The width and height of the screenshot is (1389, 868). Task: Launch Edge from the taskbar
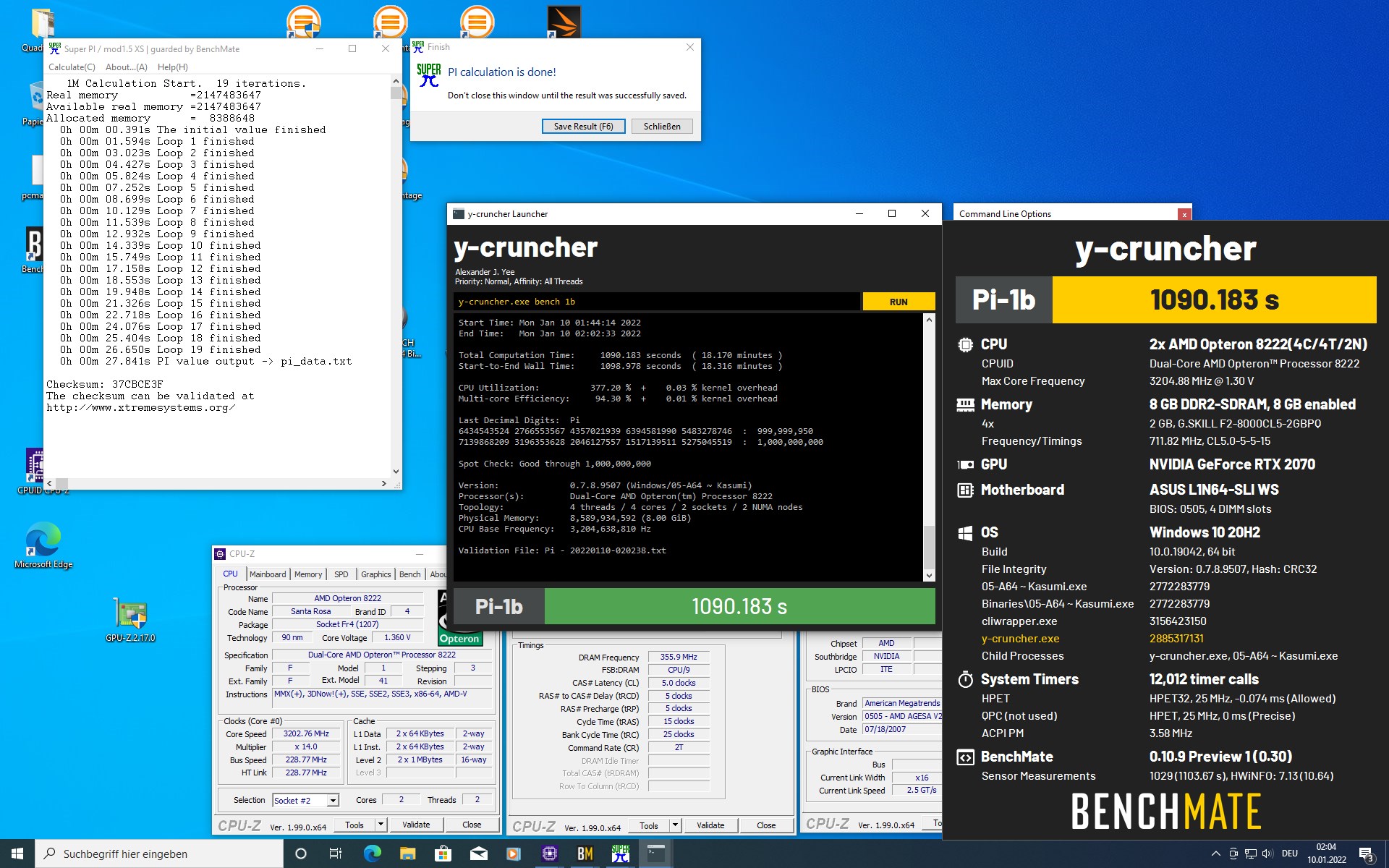pyautogui.click(x=372, y=854)
